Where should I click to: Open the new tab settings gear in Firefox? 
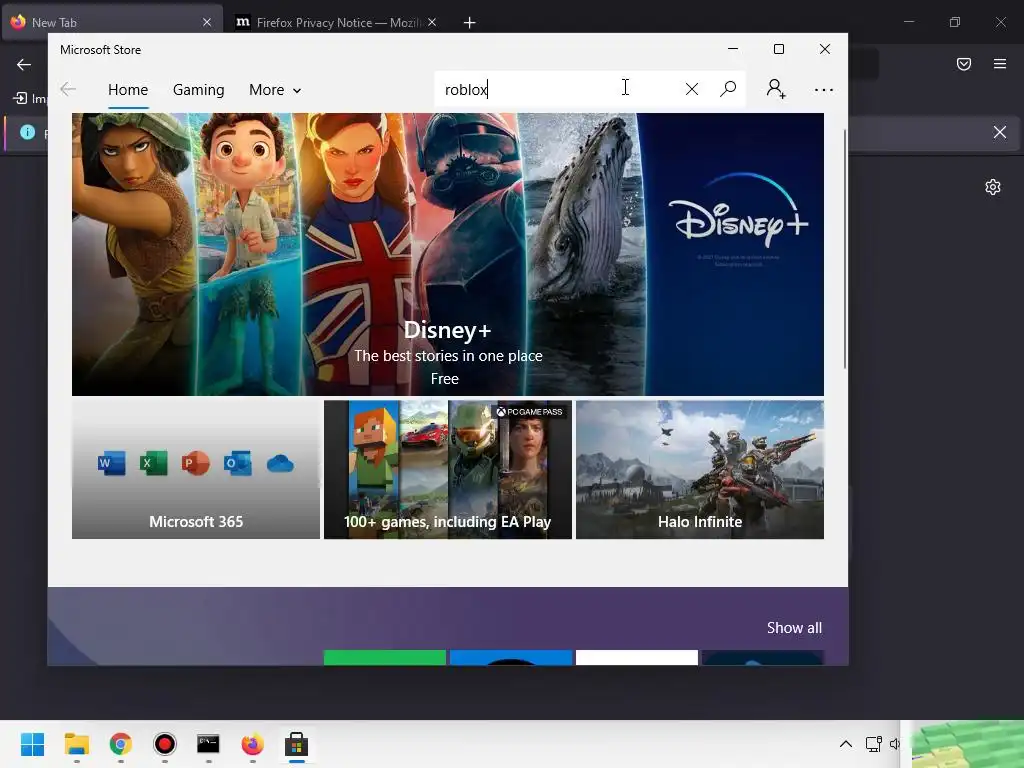point(993,187)
